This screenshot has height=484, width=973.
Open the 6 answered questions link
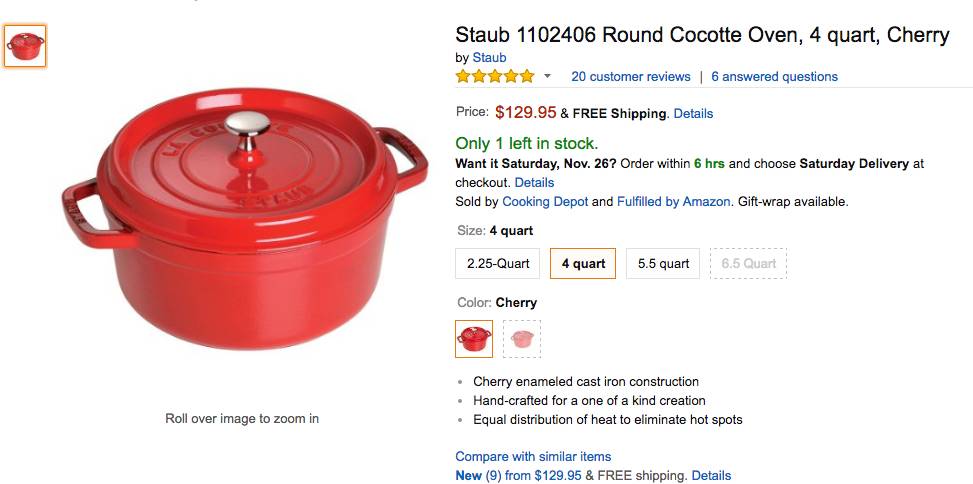point(774,77)
